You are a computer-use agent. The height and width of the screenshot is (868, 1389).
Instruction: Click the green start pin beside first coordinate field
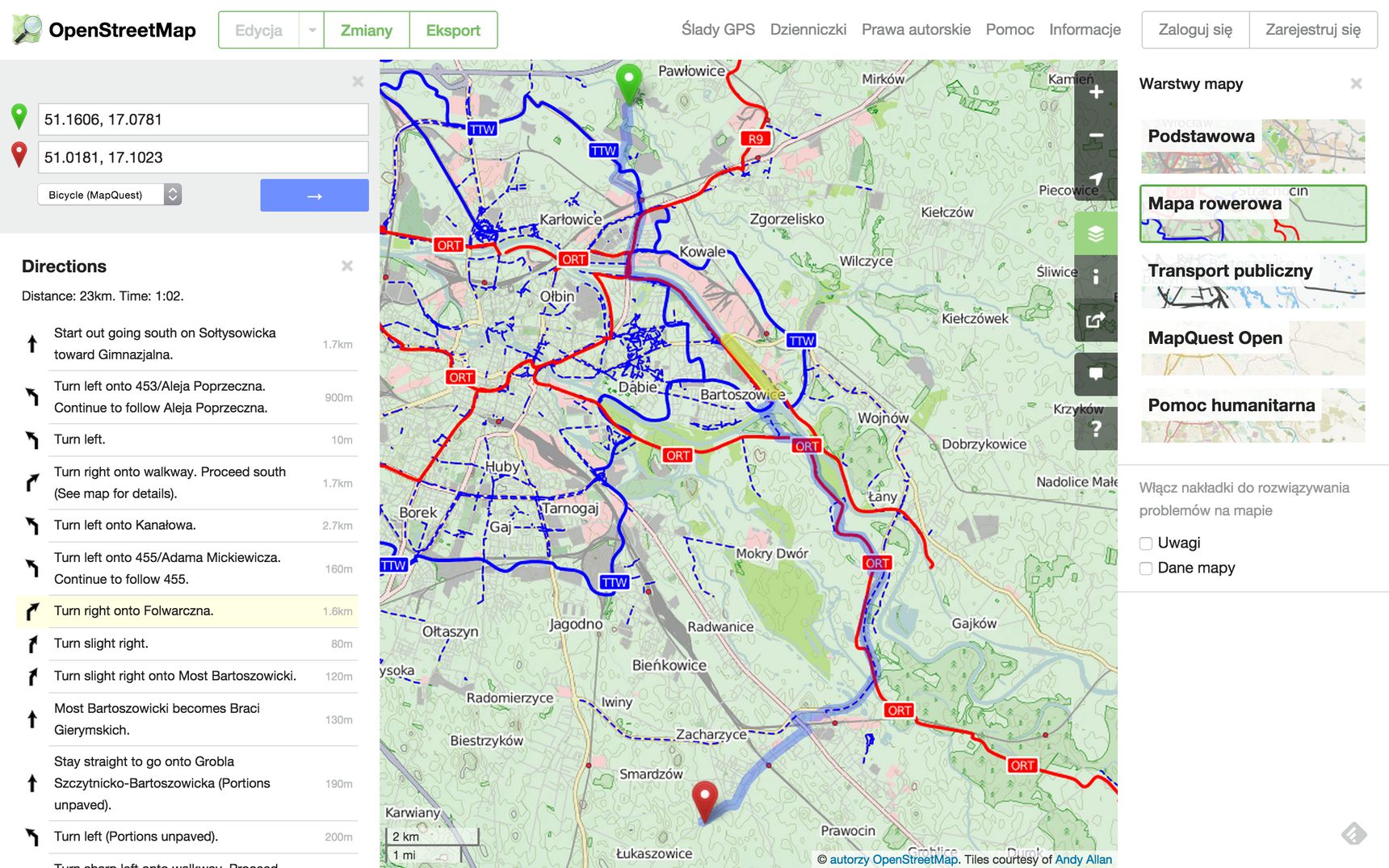point(19,117)
